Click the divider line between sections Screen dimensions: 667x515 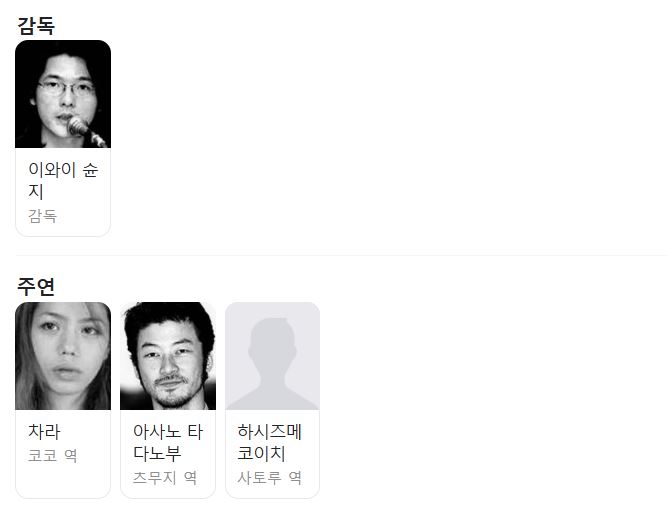click(x=341, y=256)
